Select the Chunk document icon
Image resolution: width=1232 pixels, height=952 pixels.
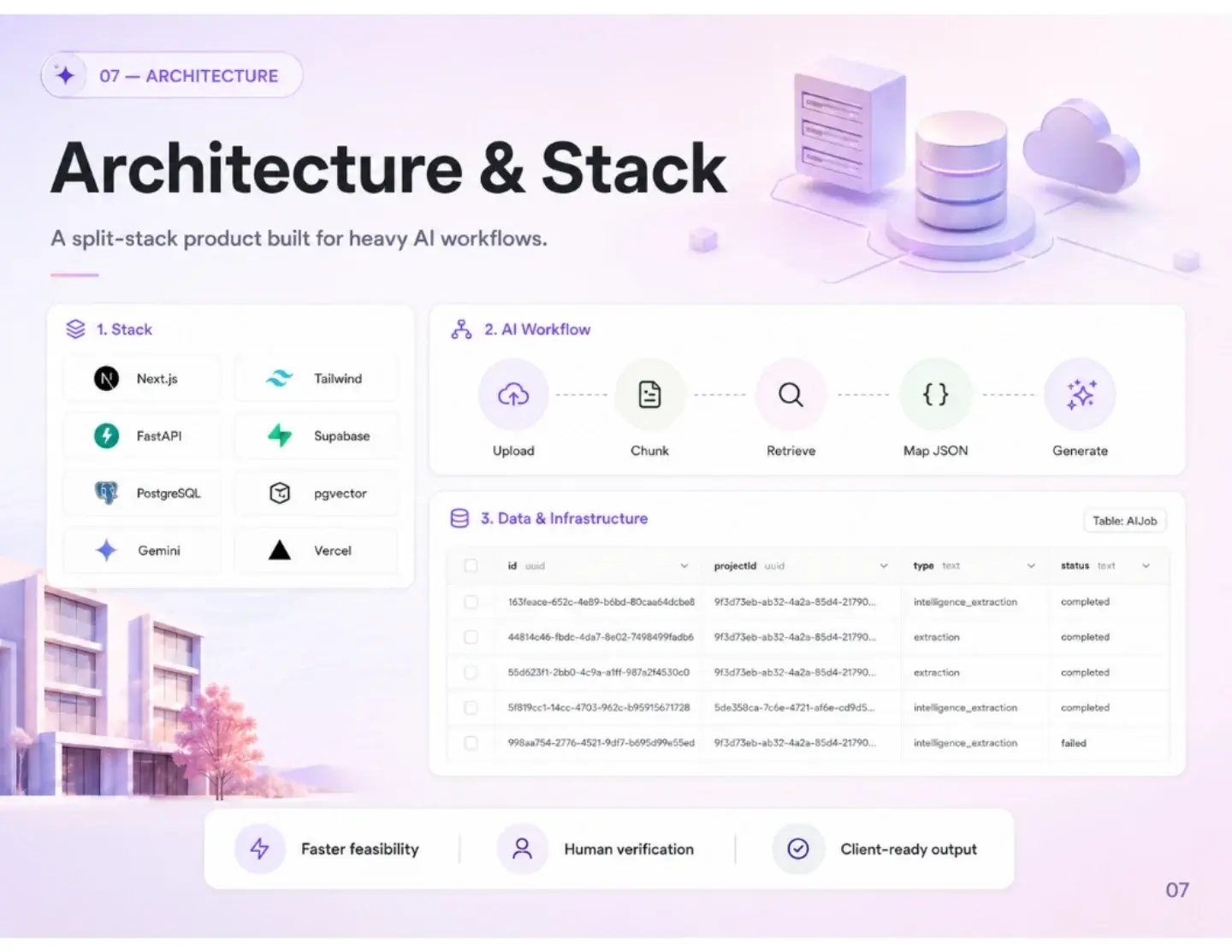pos(650,394)
